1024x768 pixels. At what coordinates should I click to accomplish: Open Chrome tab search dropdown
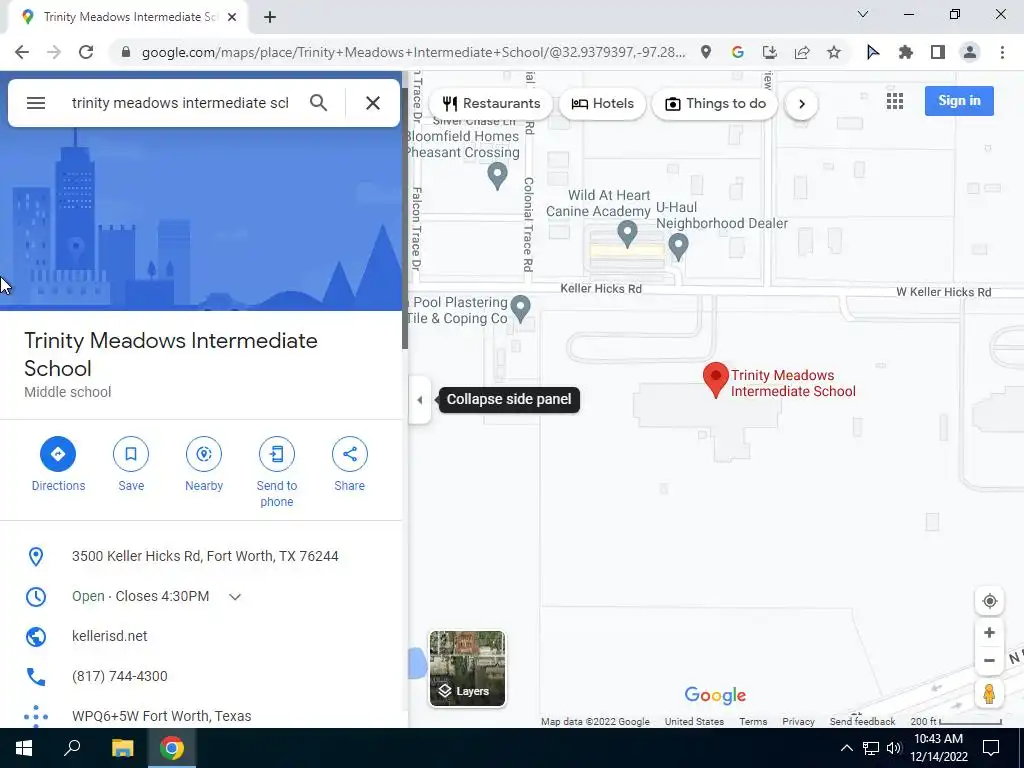coord(863,14)
